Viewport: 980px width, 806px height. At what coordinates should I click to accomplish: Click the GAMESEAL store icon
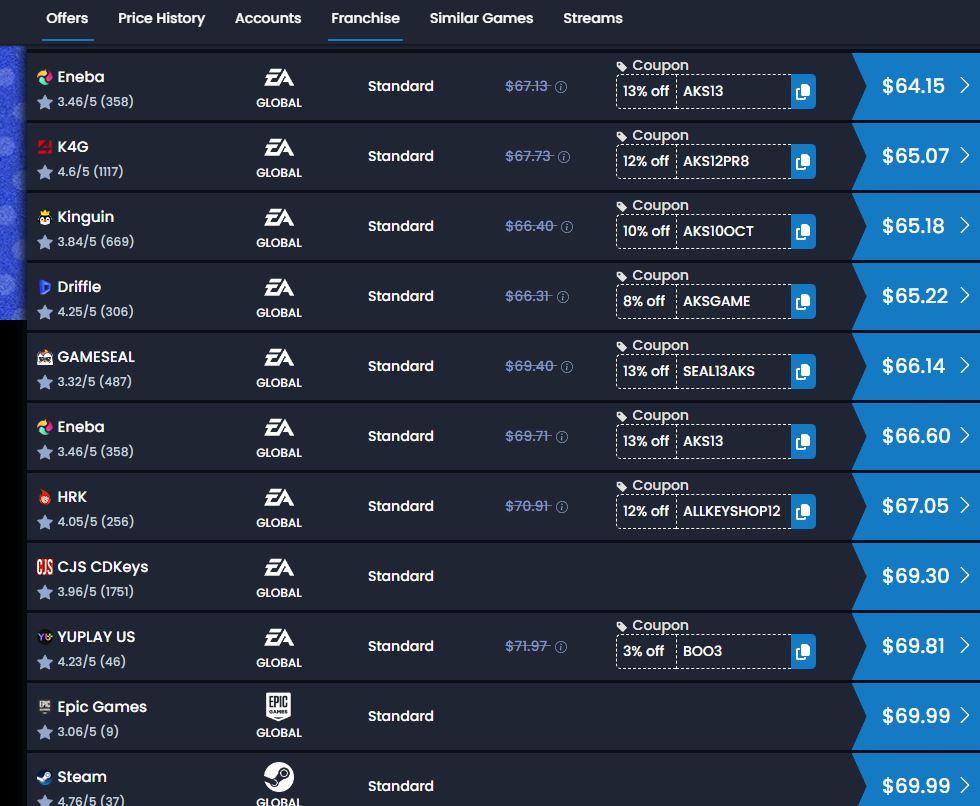pyautogui.click(x=44, y=357)
